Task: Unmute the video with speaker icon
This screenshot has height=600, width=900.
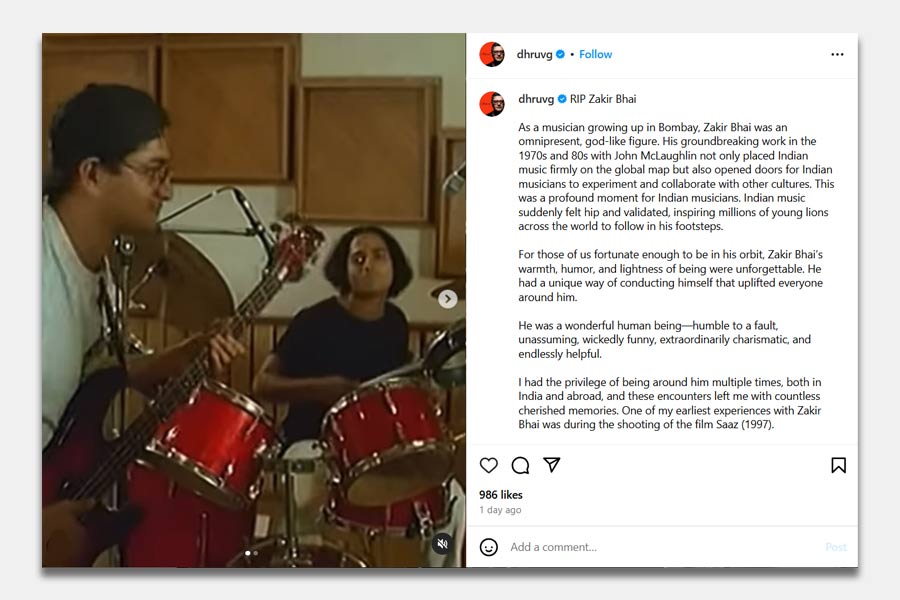Action: tap(442, 544)
